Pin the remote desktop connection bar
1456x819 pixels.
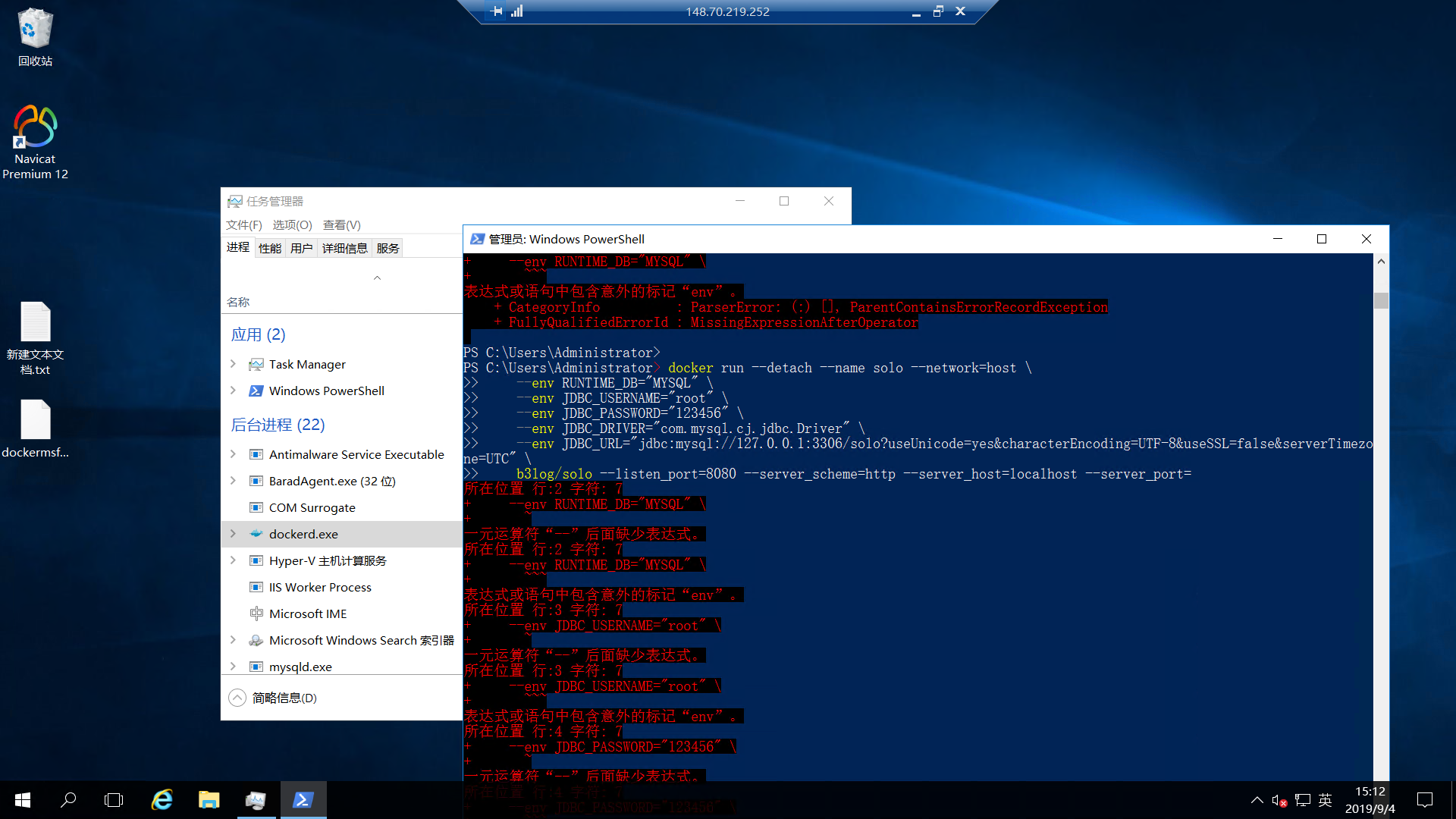(497, 11)
